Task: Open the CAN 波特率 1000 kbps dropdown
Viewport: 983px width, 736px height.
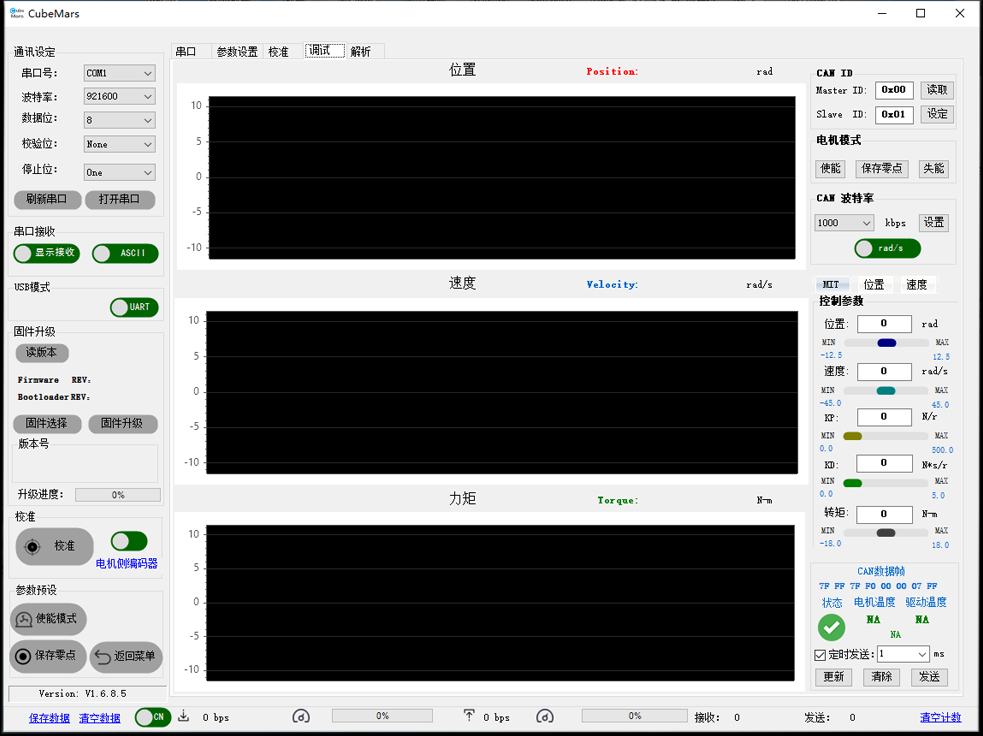Action: click(x=844, y=223)
